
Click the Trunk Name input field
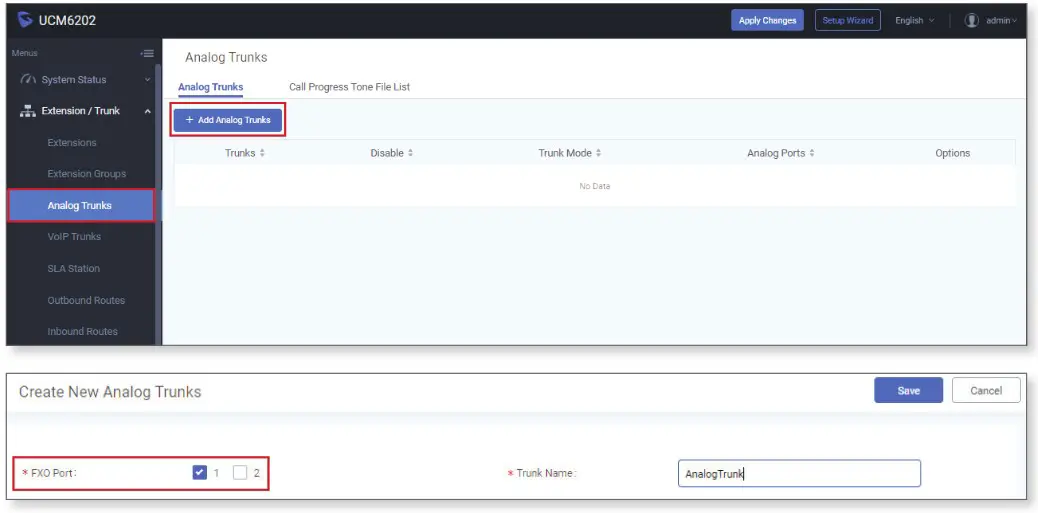[x=799, y=473]
